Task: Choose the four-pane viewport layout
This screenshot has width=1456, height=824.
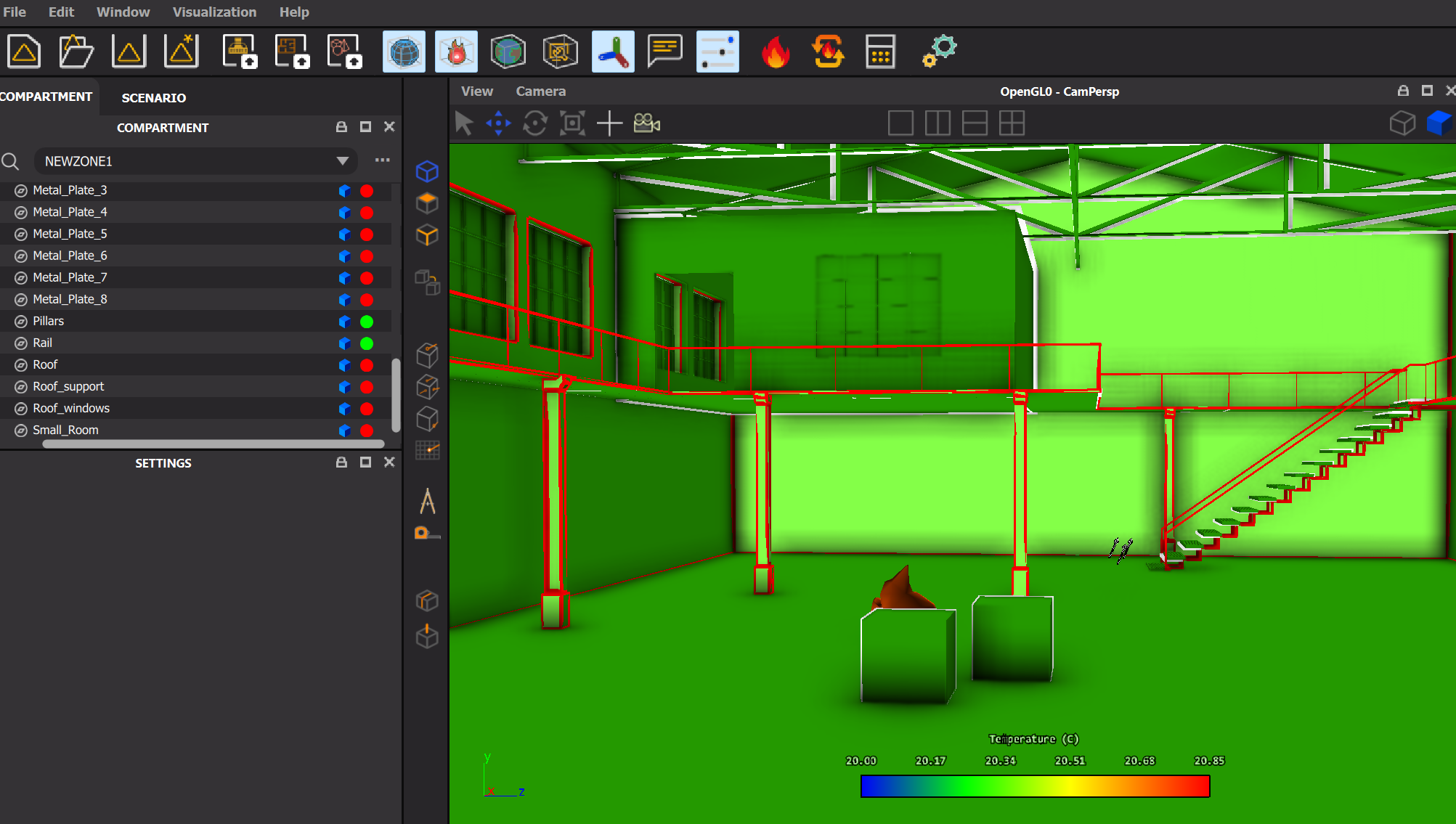Action: pos(1012,123)
